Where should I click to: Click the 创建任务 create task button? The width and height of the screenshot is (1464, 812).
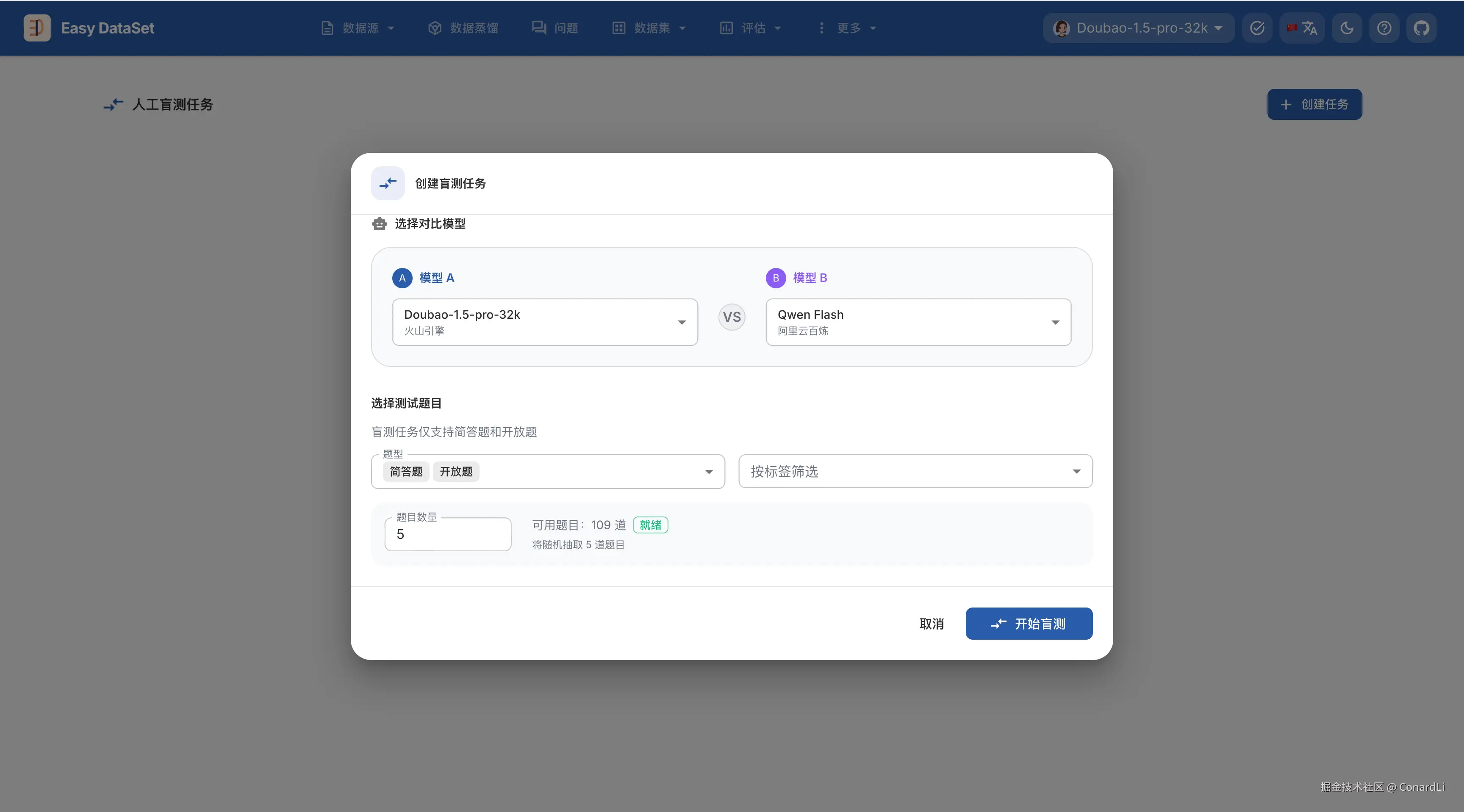click(x=1314, y=105)
